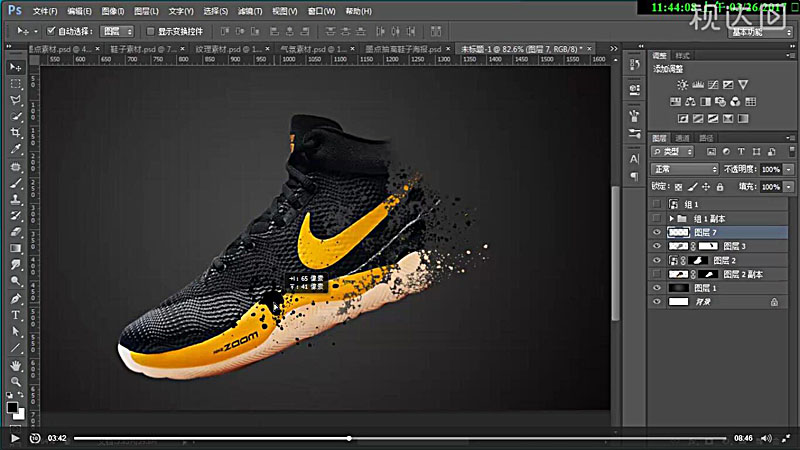Toggle the auto-select checkbox

pyautogui.click(x=51, y=31)
